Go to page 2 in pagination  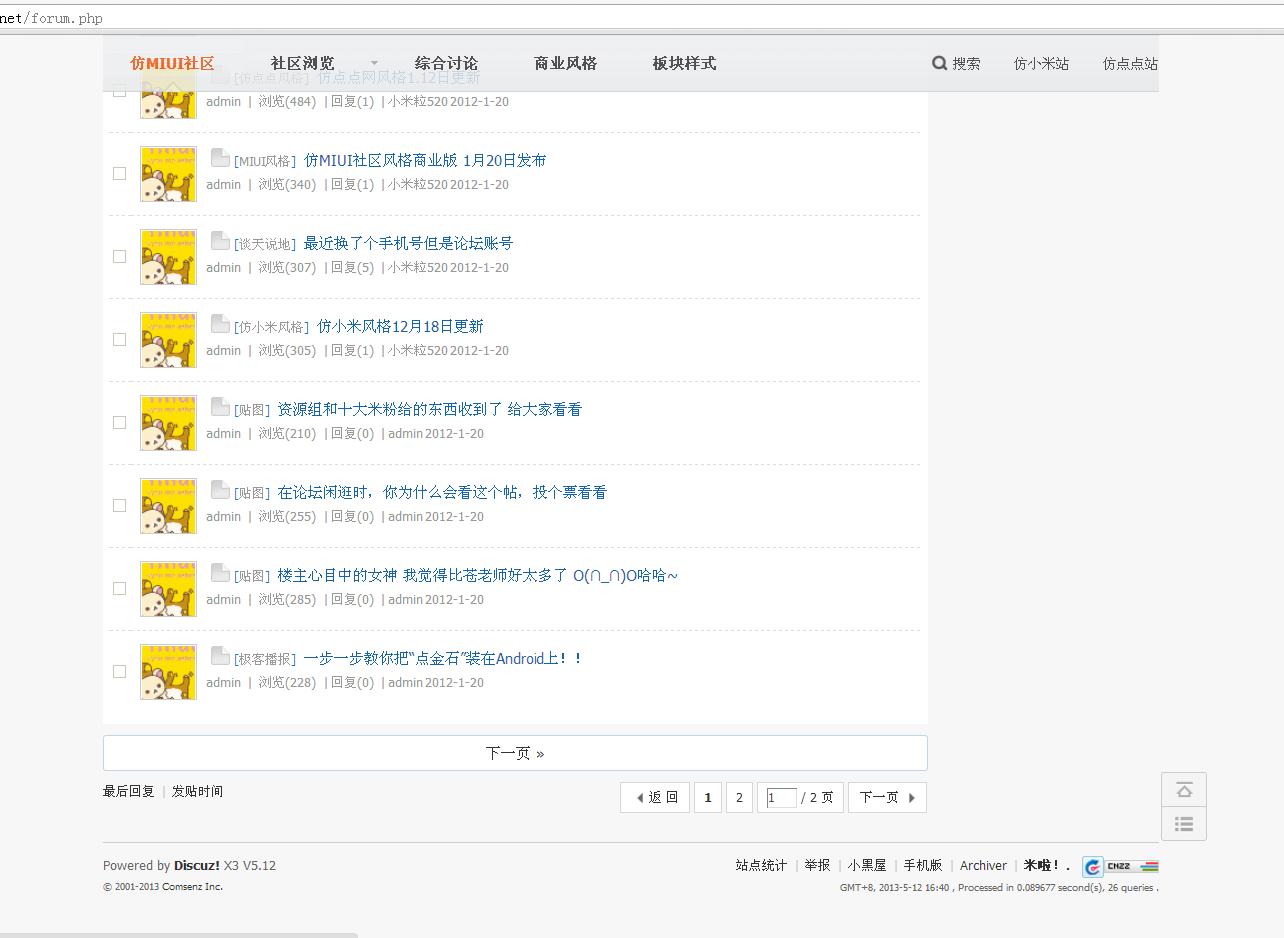(739, 797)
